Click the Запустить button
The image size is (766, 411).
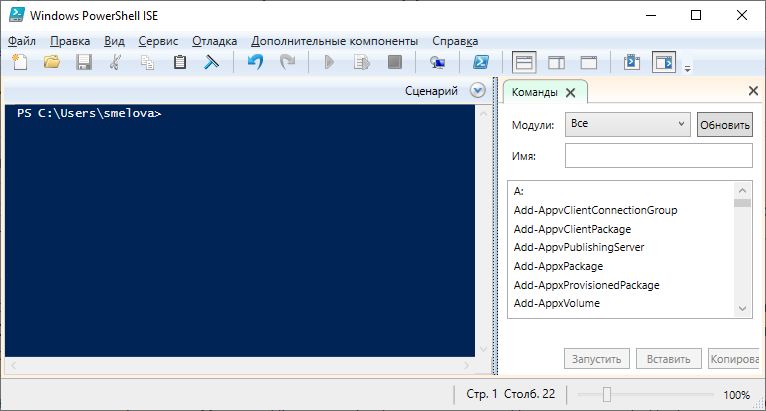click(x=596, y=359)
